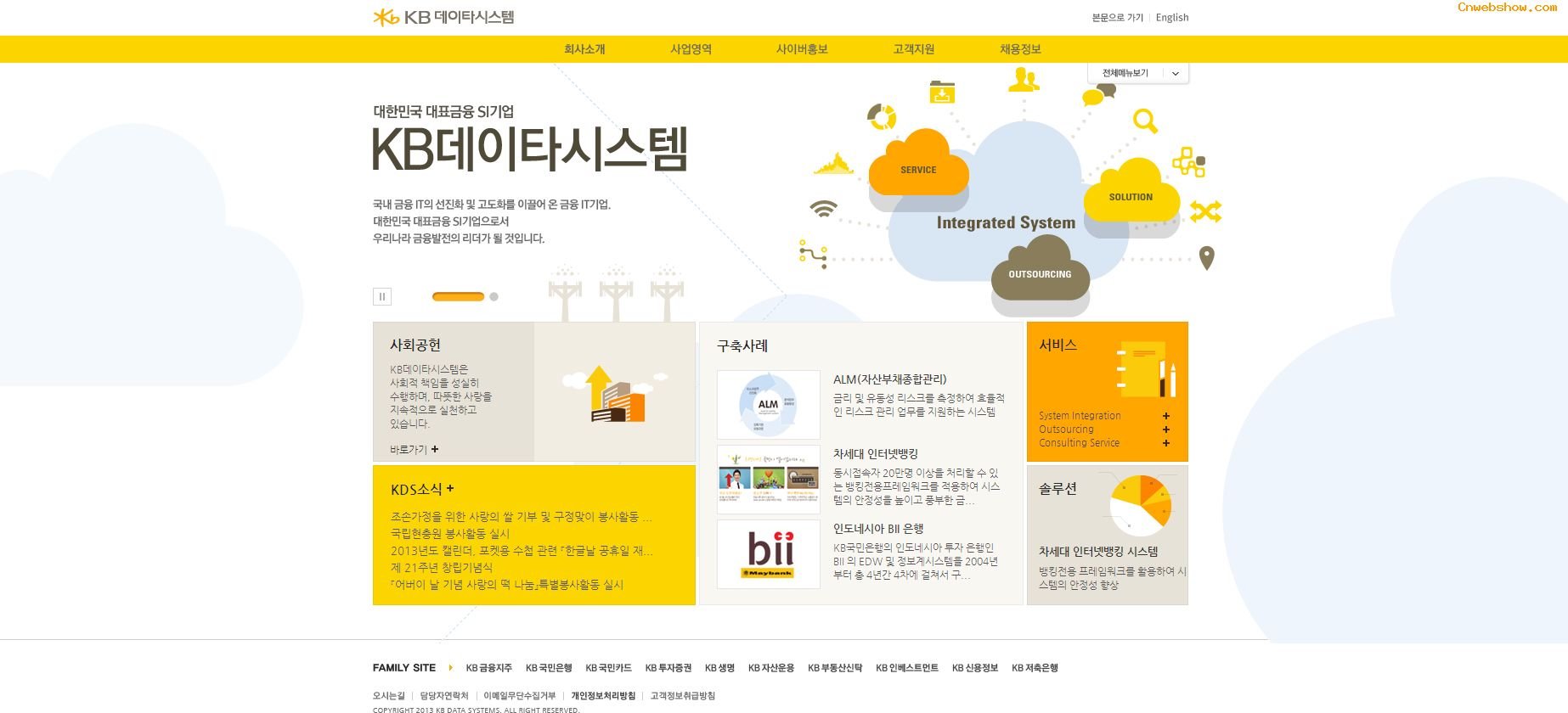Screen dimensions: 1568x713
Task: Switch to the English site
Action: click(x=1172, y=18)
